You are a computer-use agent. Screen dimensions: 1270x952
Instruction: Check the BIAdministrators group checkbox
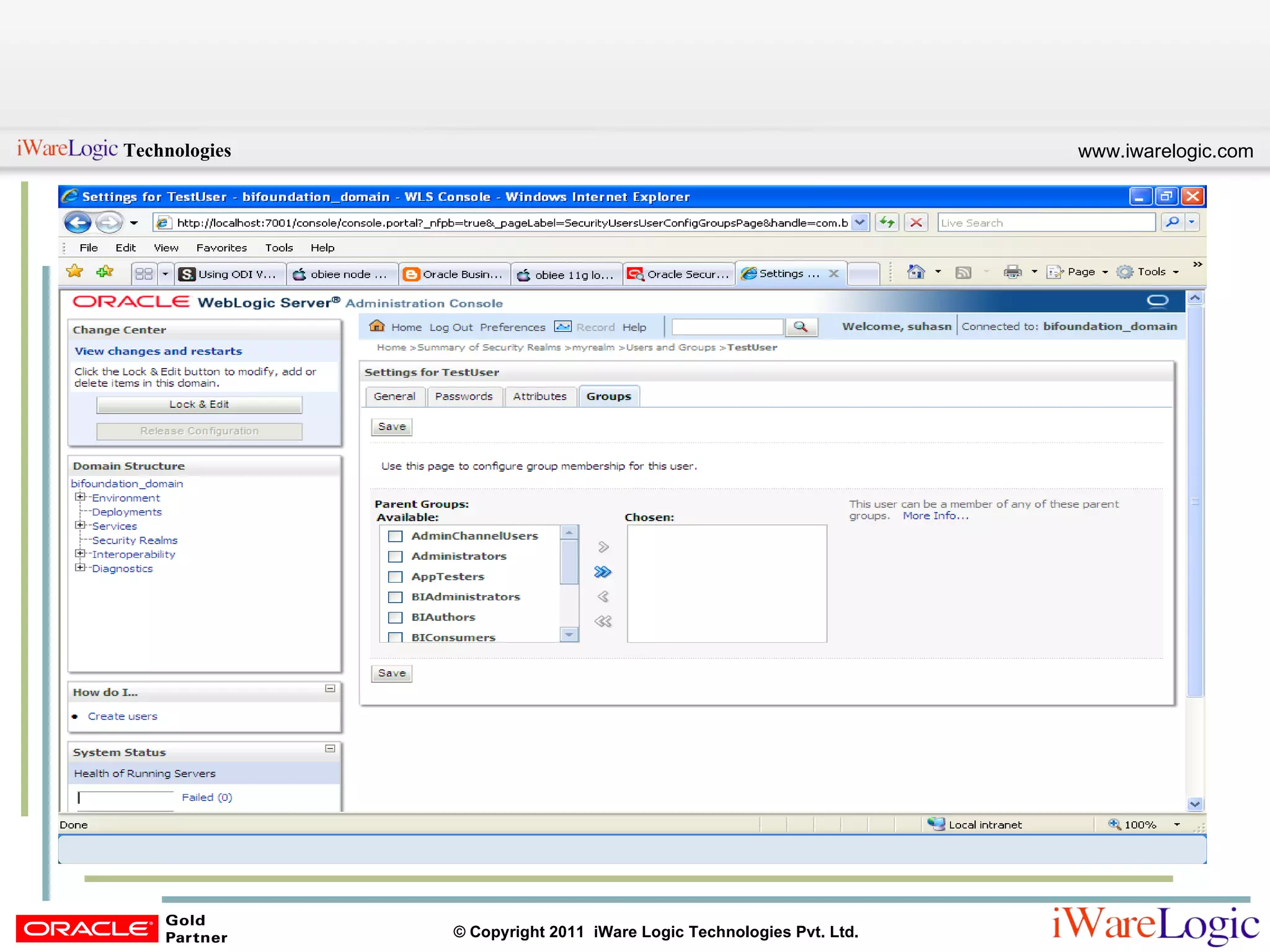coord(395,597)
